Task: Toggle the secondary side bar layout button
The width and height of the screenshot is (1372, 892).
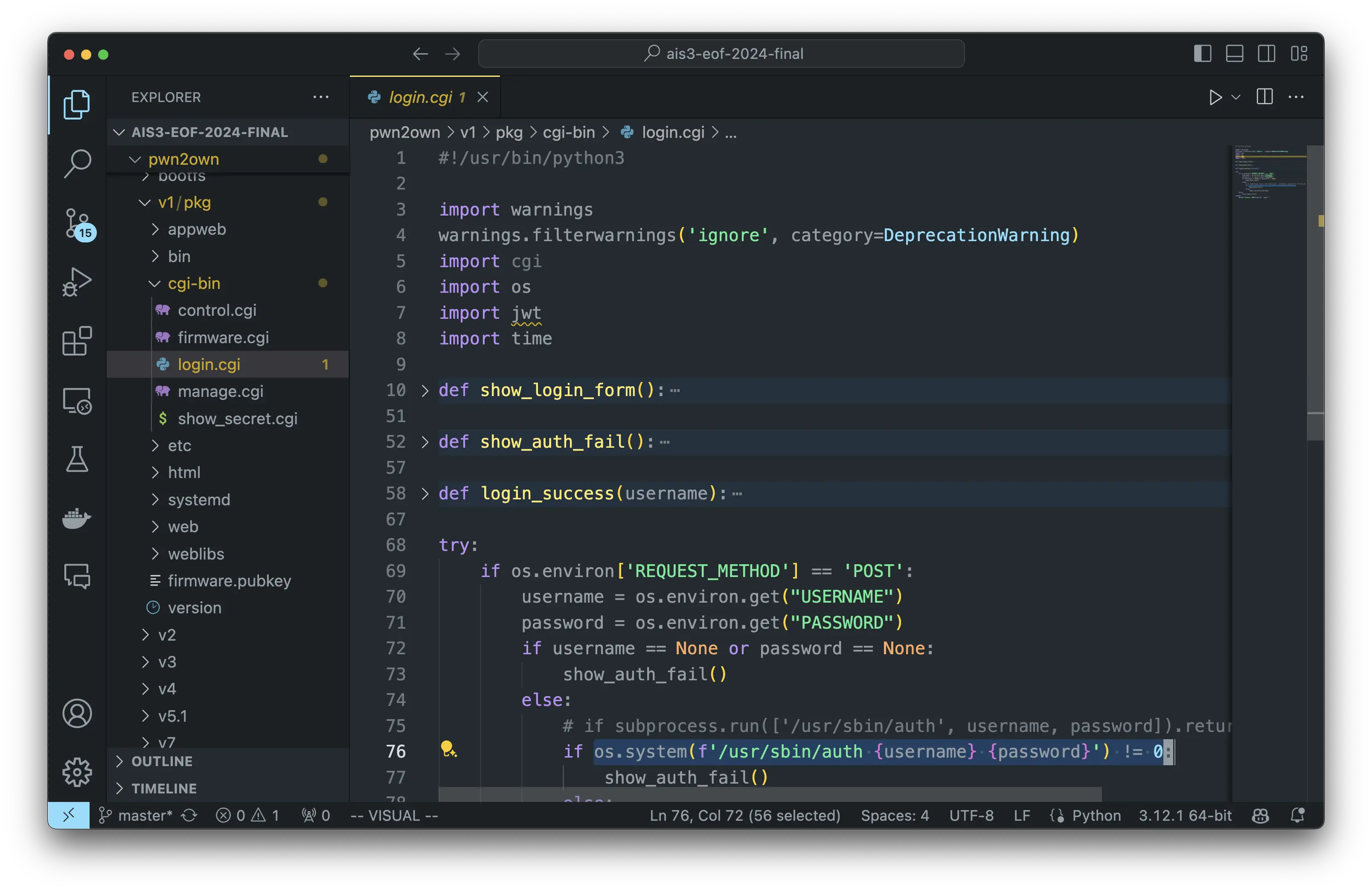Action: pyautogui.click(x=1267, y=54)
